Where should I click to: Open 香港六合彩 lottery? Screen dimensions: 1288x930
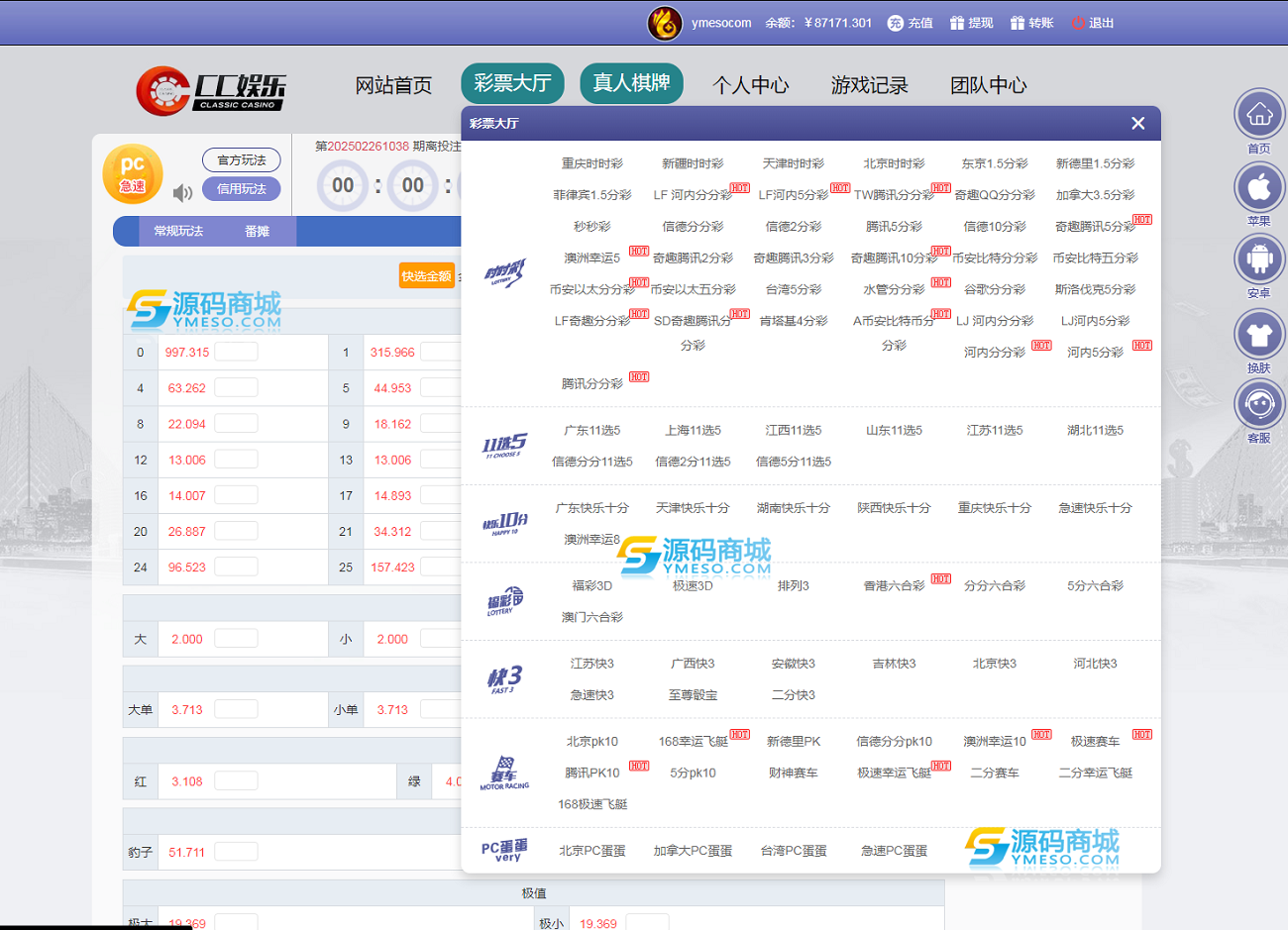[x=894, y=586]
